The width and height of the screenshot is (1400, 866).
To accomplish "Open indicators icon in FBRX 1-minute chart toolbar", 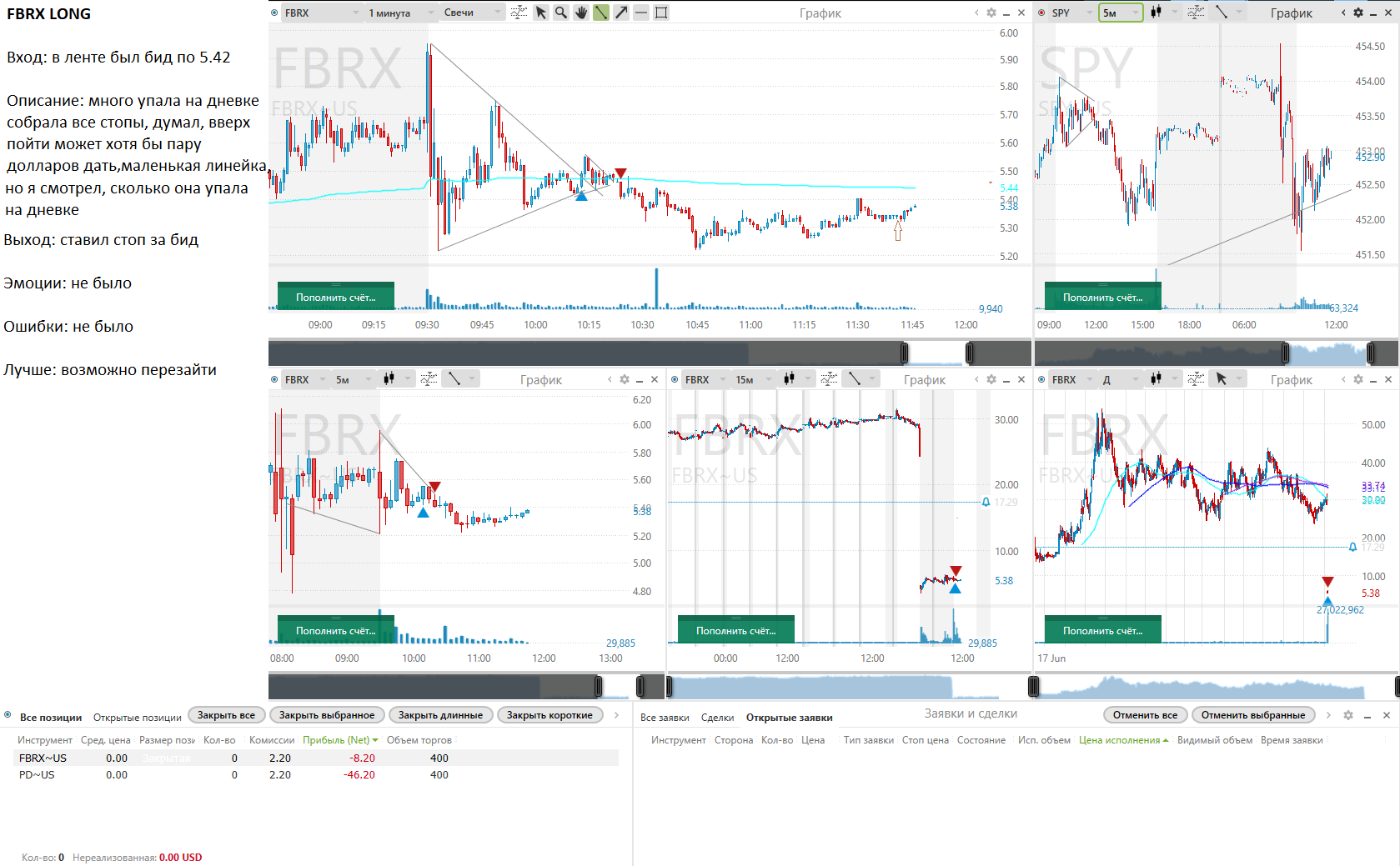I will 519,13.
